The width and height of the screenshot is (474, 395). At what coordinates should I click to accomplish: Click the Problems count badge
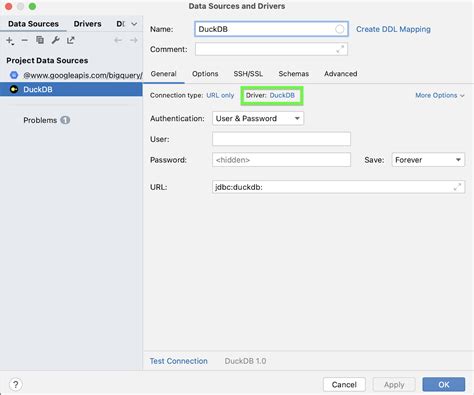click(x=65, y=120)
